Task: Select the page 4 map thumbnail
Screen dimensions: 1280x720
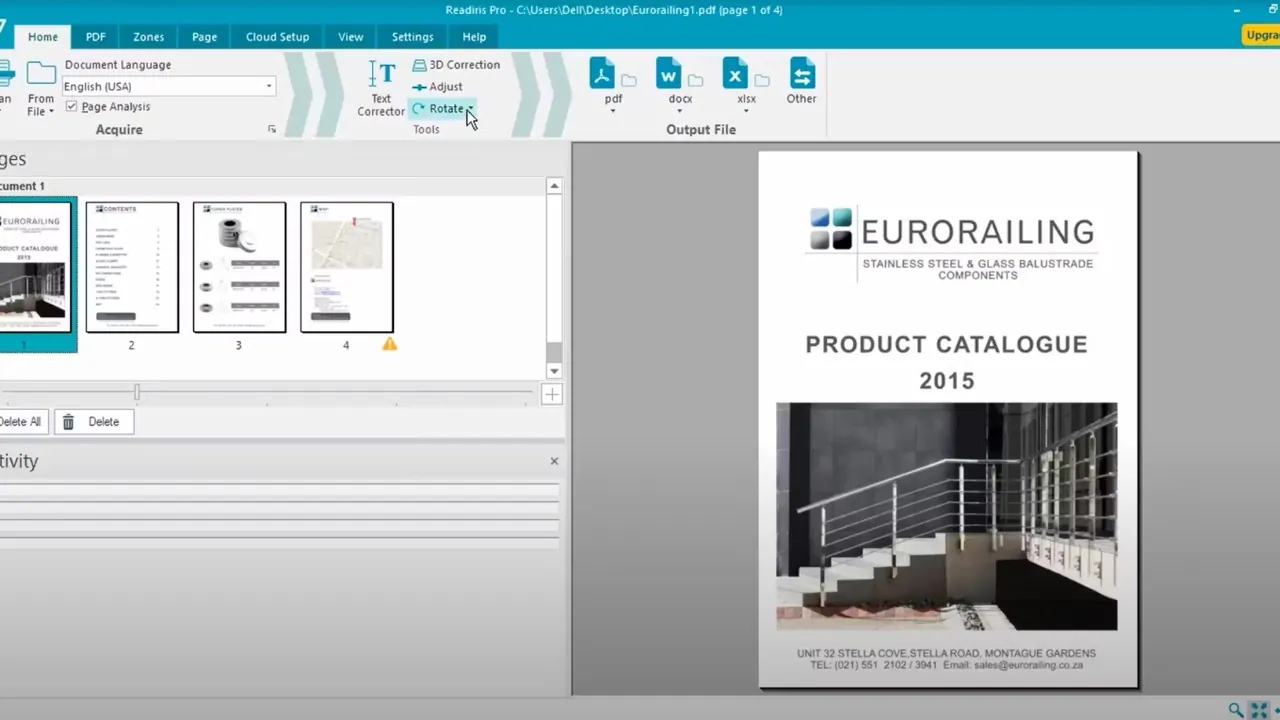Action: coord(347,267)
